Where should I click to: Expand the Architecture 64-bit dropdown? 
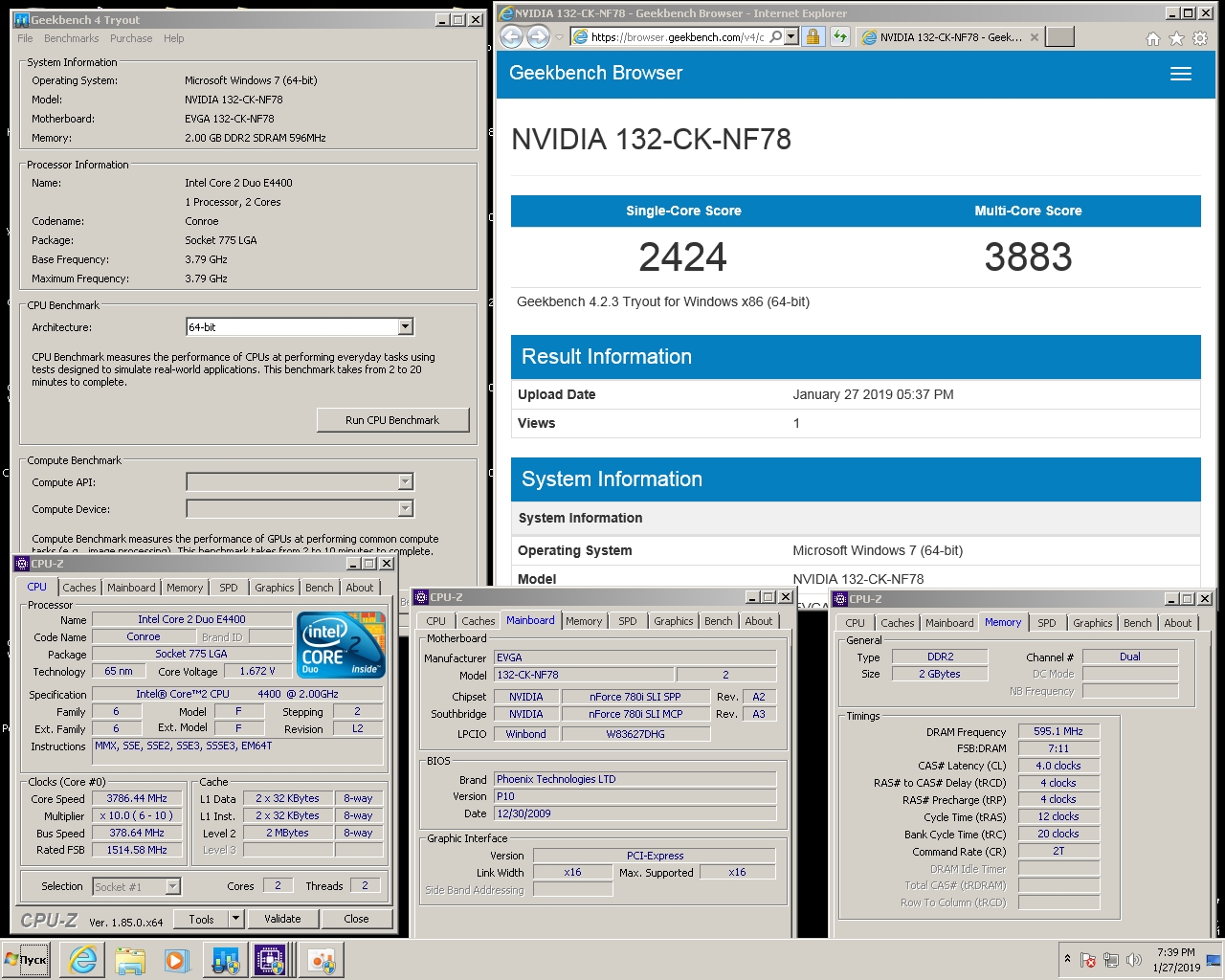click(406, 327)
